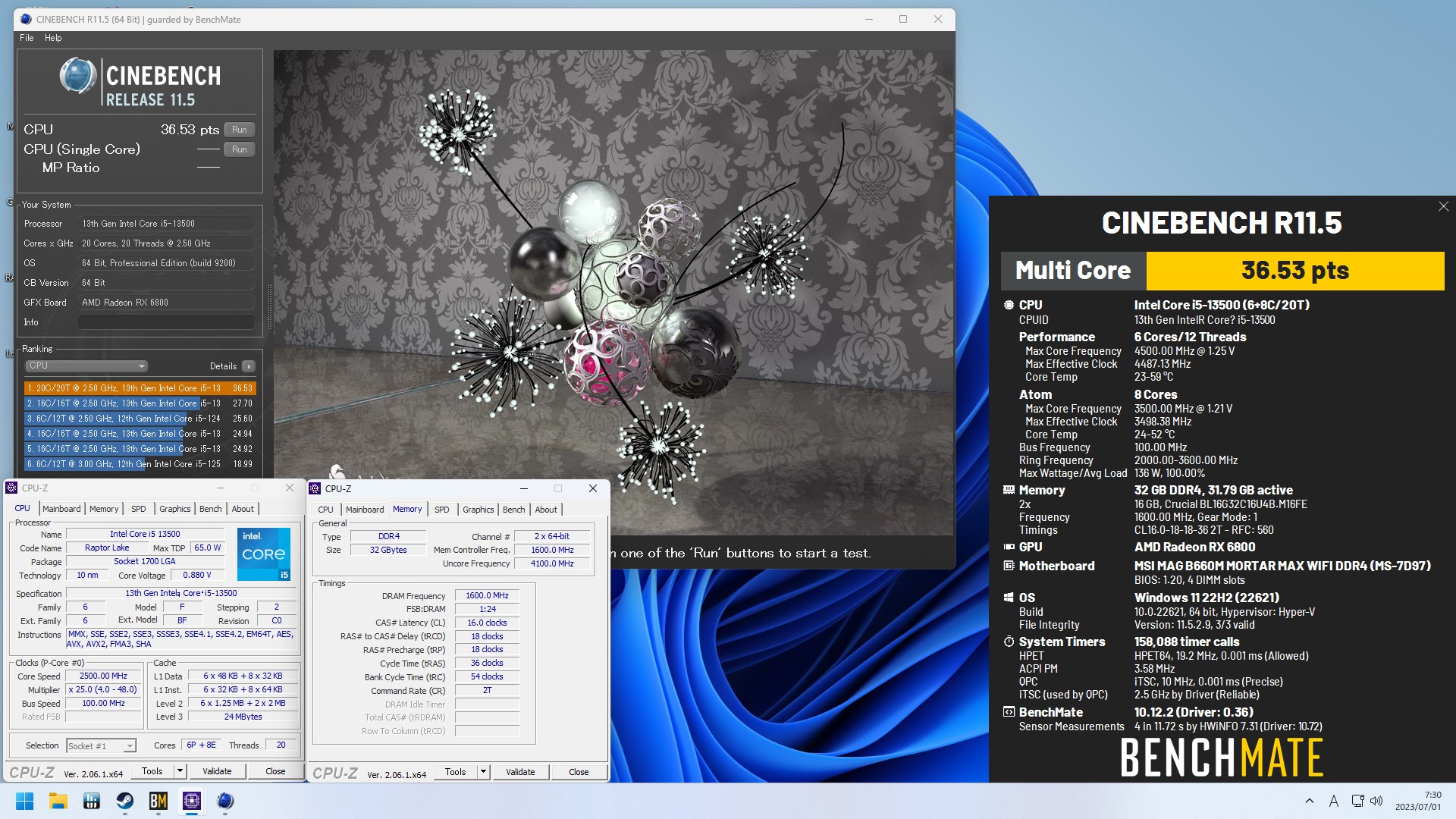Click Validate in left CPU-Z window

[217, 771]
